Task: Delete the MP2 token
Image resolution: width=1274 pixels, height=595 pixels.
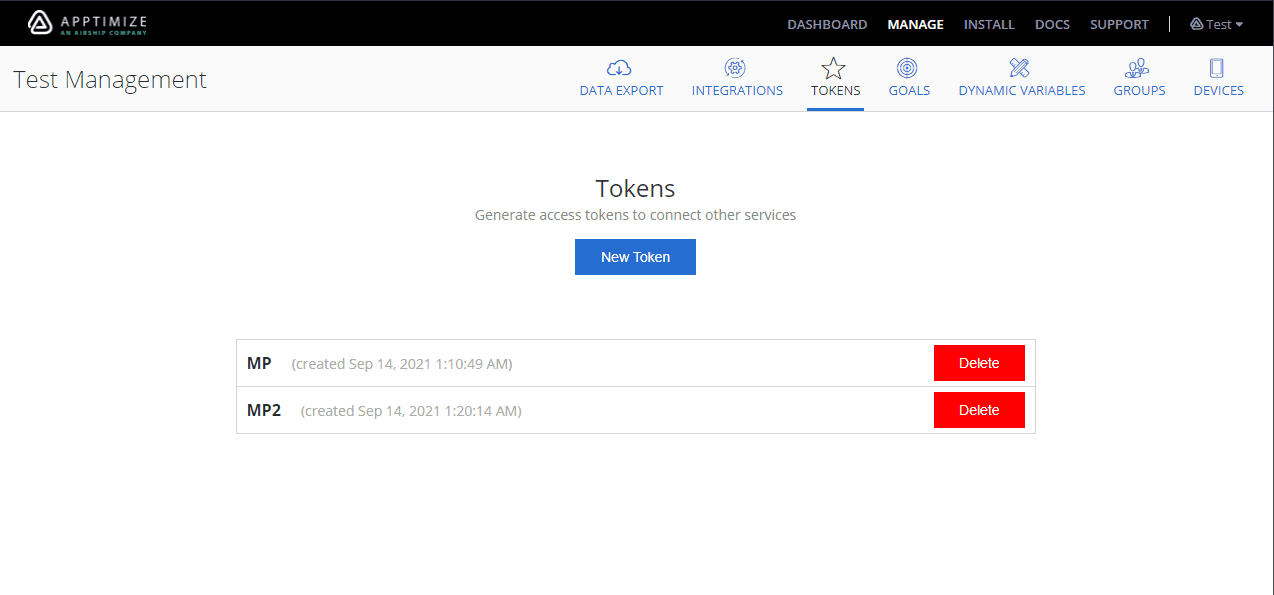Action: (x=979, y=410)
